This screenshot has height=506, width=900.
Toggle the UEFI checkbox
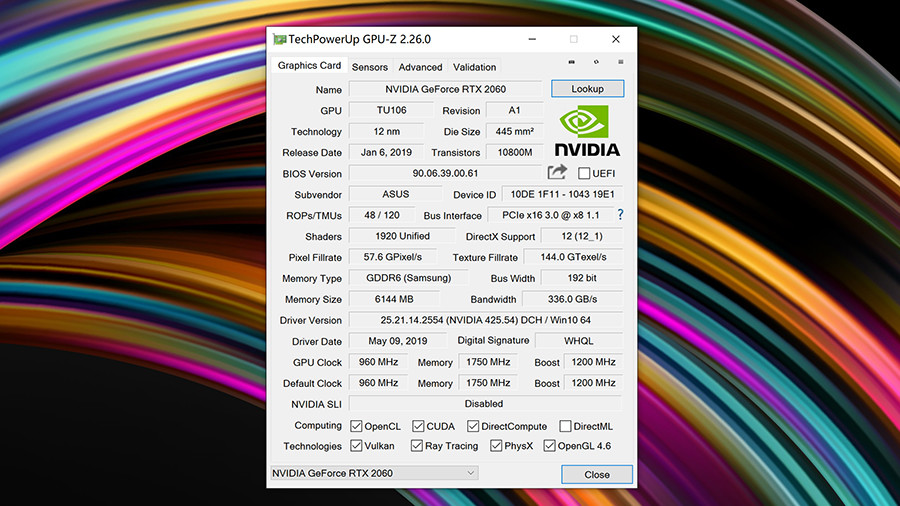[584, 173]
